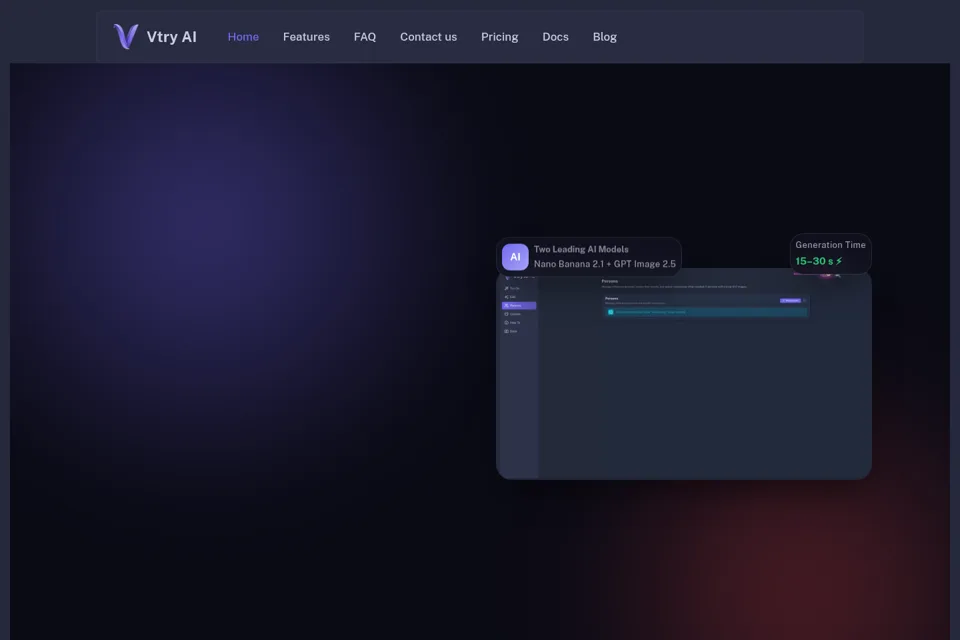
Task: Click the green "15–30 s" value
Action: pos(814,261)
